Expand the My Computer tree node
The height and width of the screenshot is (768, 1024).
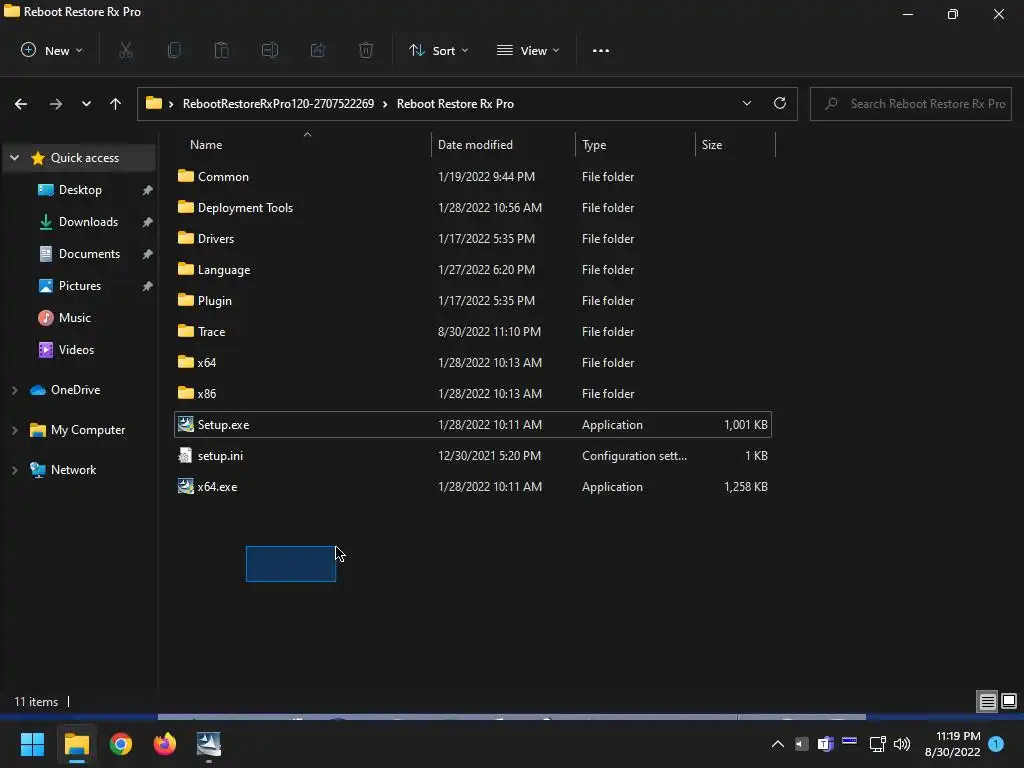pyautogui.click(x=14, y=430)
